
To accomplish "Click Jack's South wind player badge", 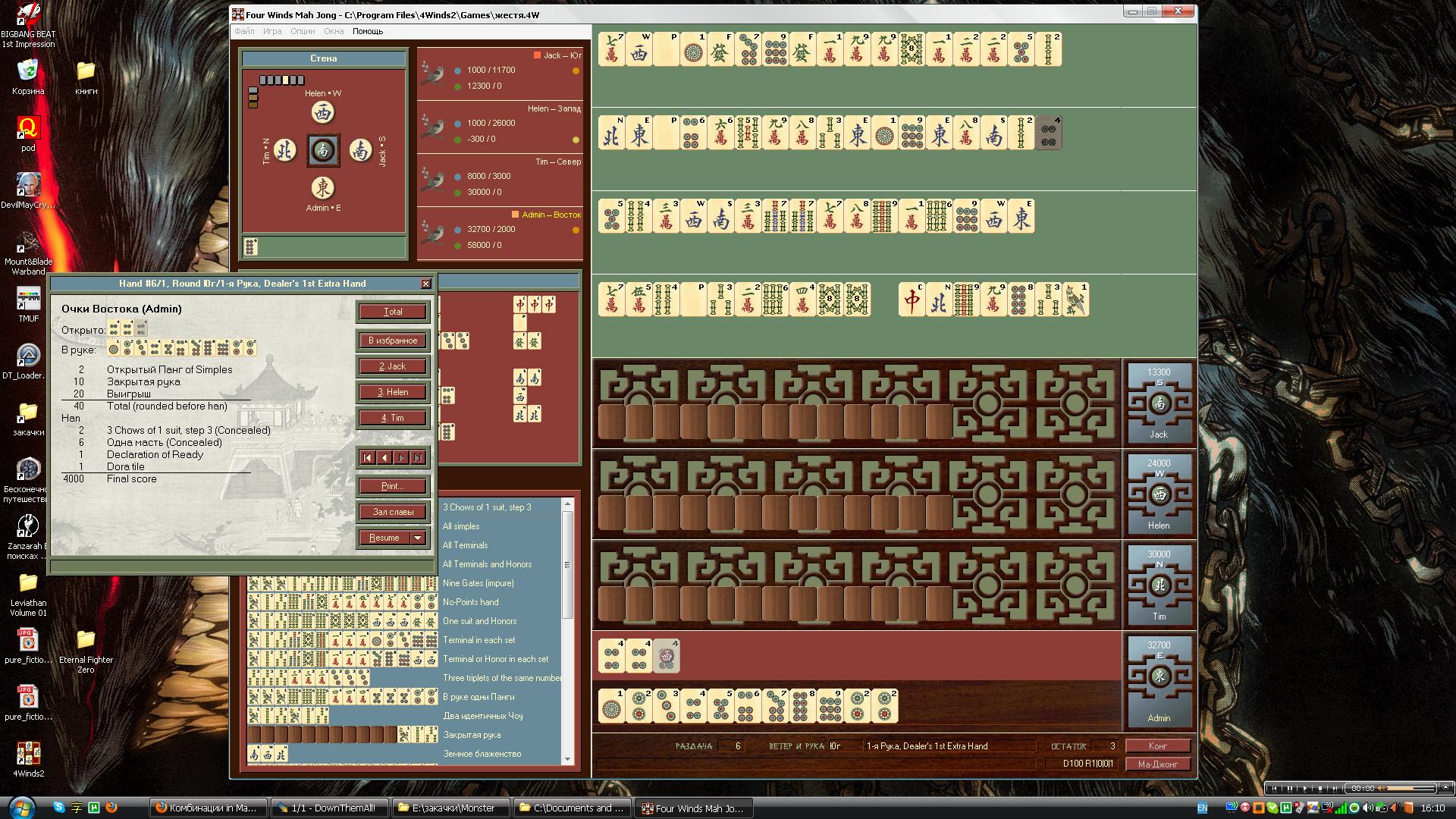I will (1159, 403).
